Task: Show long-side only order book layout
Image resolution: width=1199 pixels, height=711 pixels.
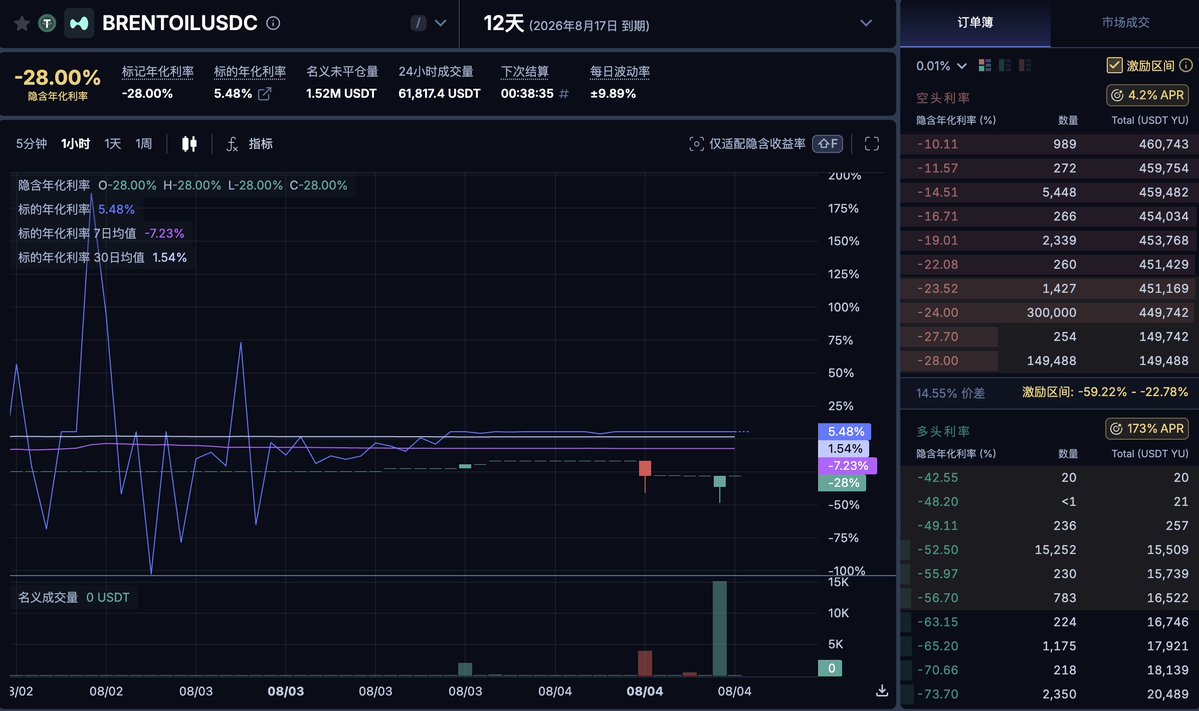Action: [1005, 66]
